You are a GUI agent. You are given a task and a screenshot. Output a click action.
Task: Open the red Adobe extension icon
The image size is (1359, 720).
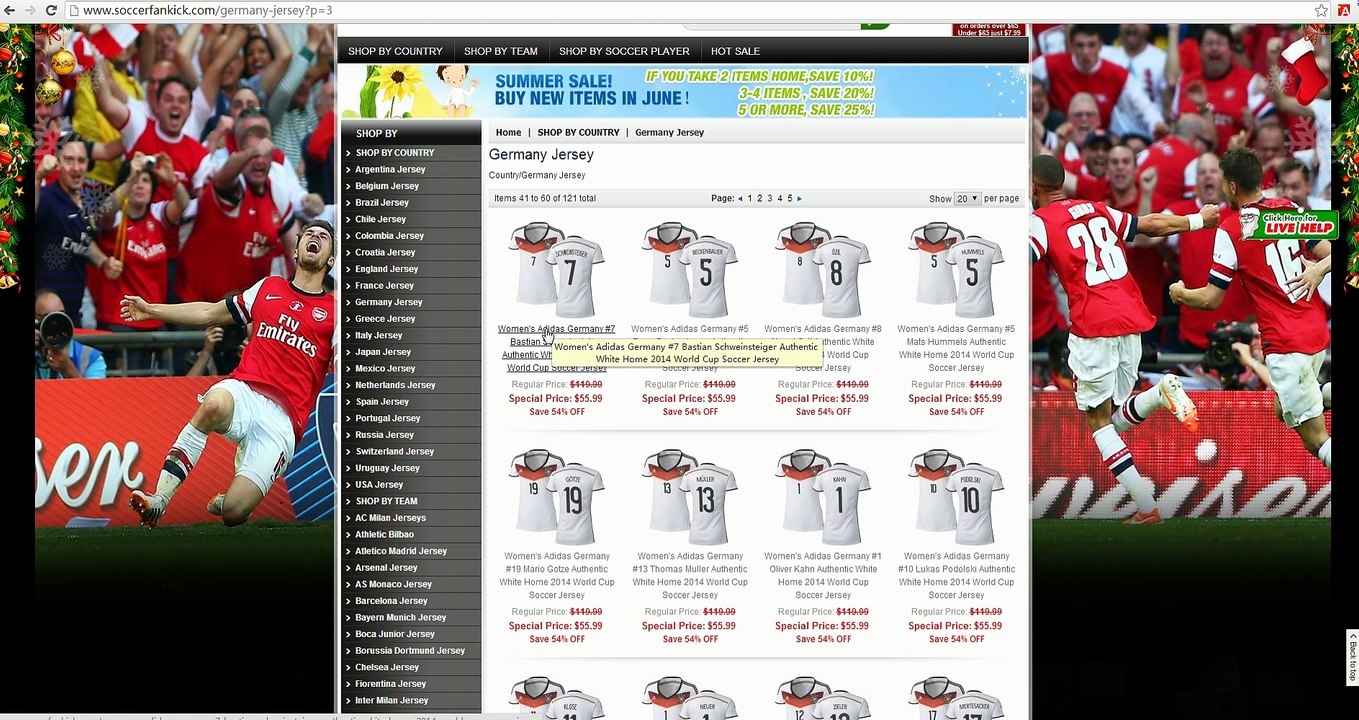(x=1345, y=10)
